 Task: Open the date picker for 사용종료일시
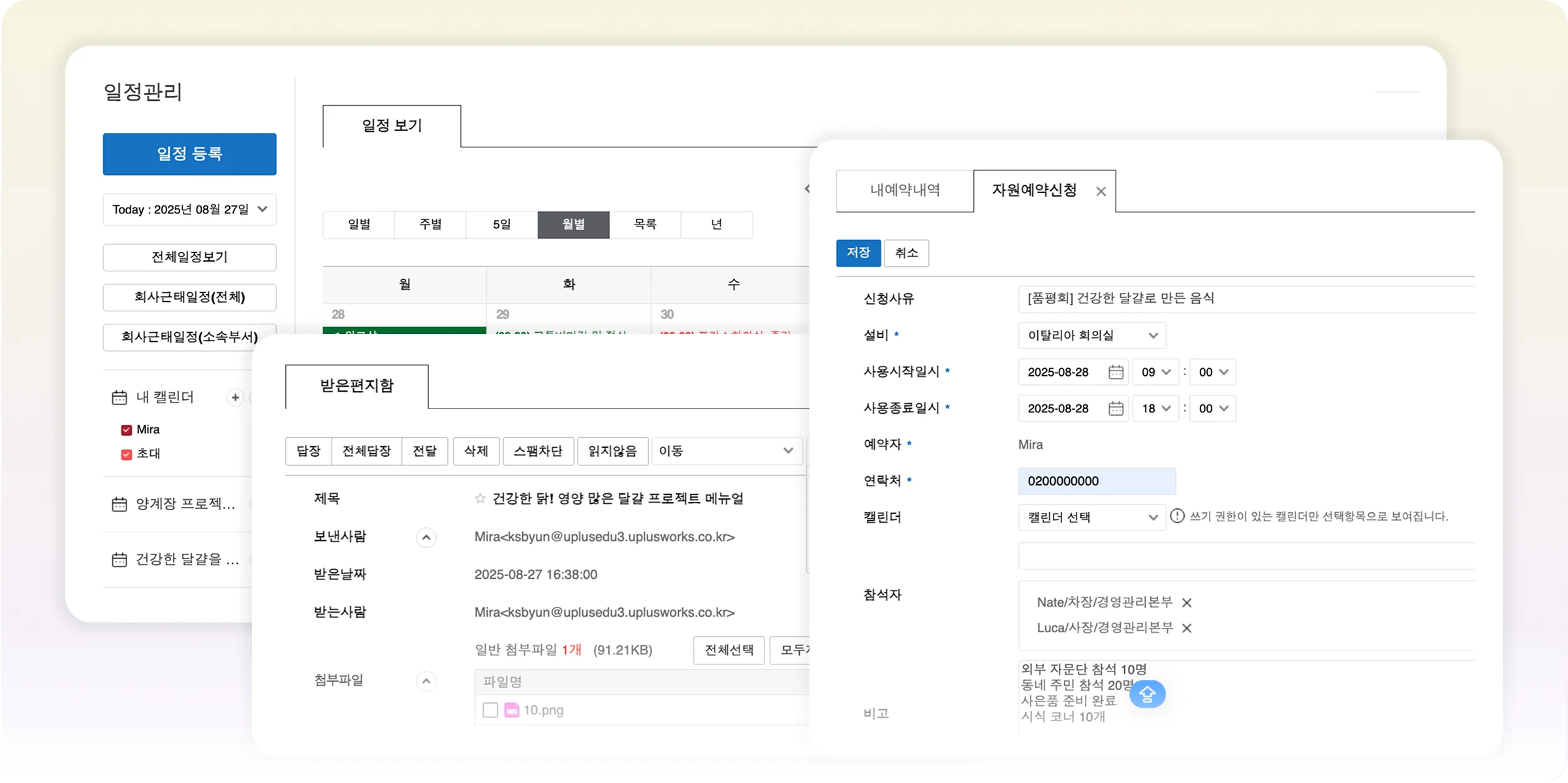pyautogui.click(x=1116, y=408)
